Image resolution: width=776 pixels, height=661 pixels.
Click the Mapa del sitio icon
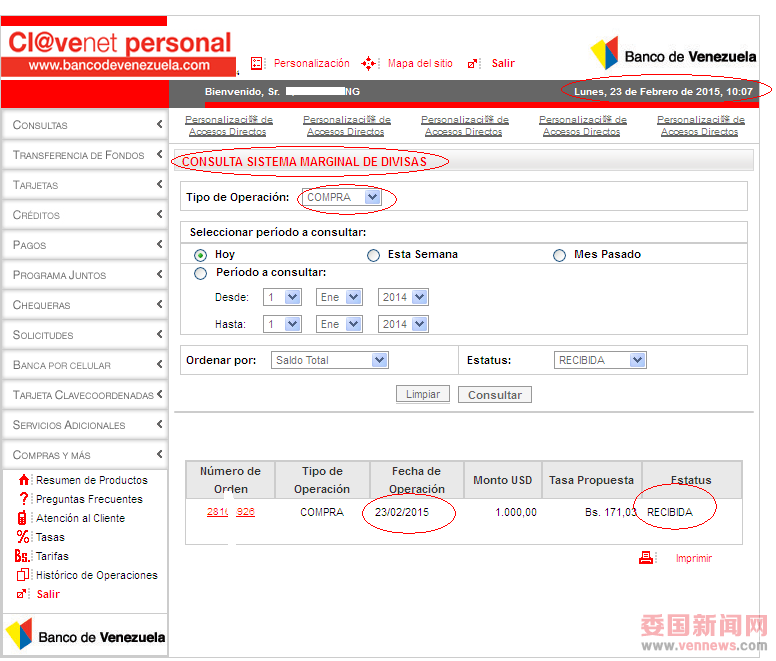368,63
